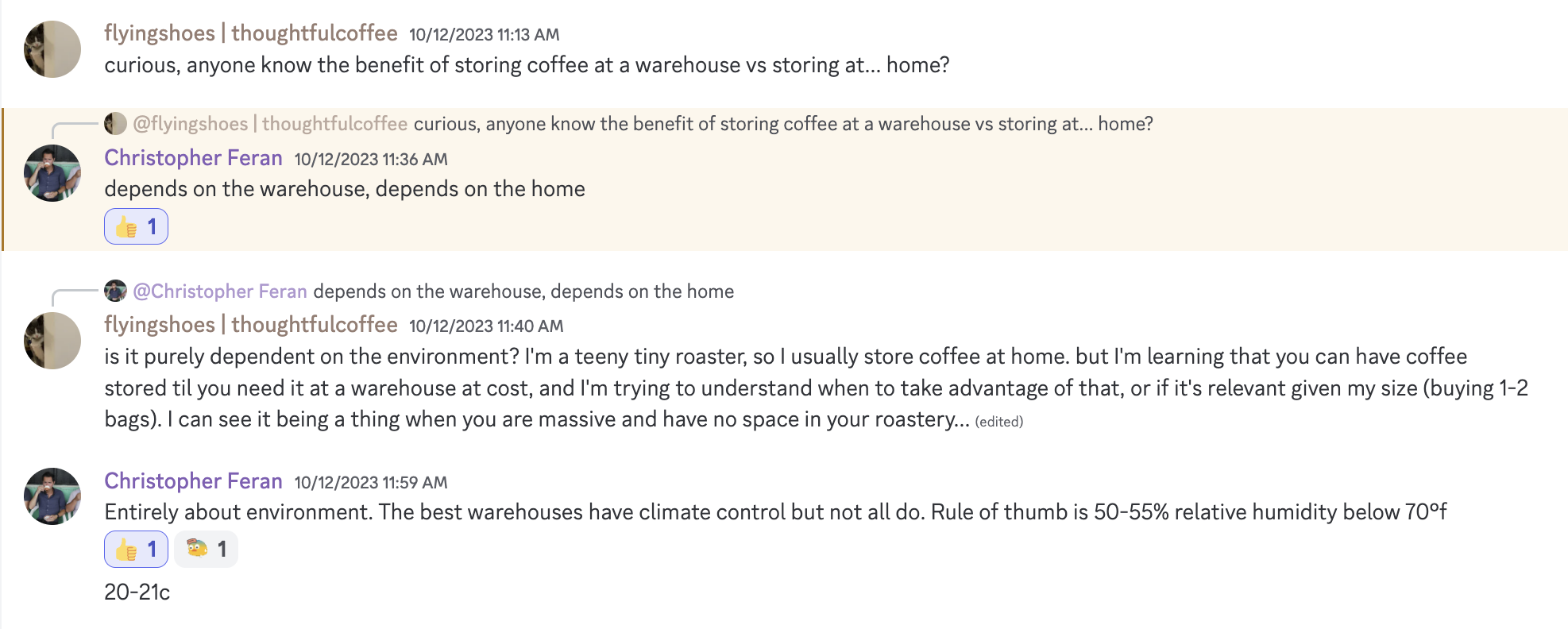The width and height of the screenshot is (1568, 629).
Task: Click Christopher Feran's avatar next to his 11:36 reply
Action: coord(51,174)
